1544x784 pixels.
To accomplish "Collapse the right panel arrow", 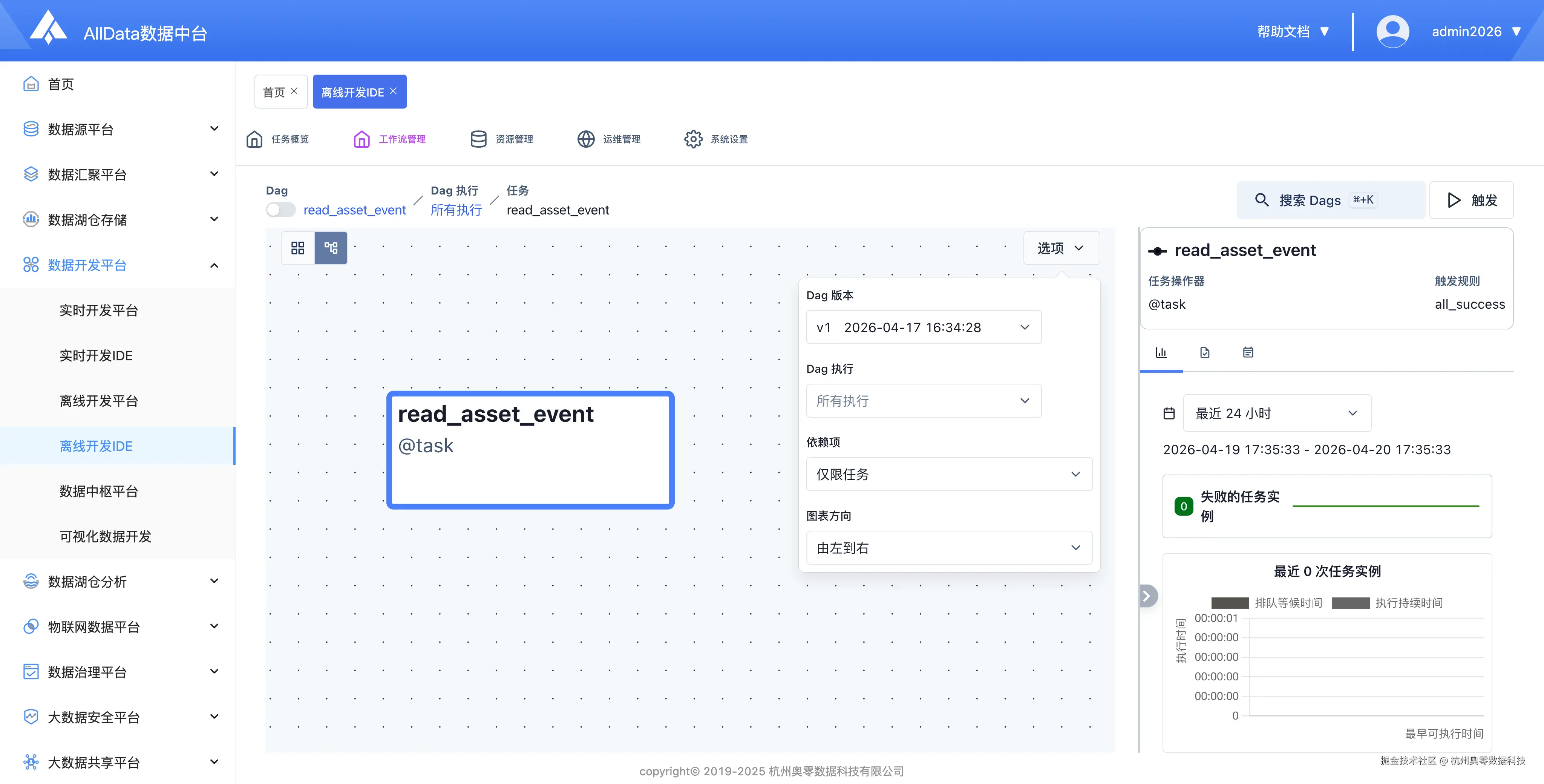I will coord(1147,596).
